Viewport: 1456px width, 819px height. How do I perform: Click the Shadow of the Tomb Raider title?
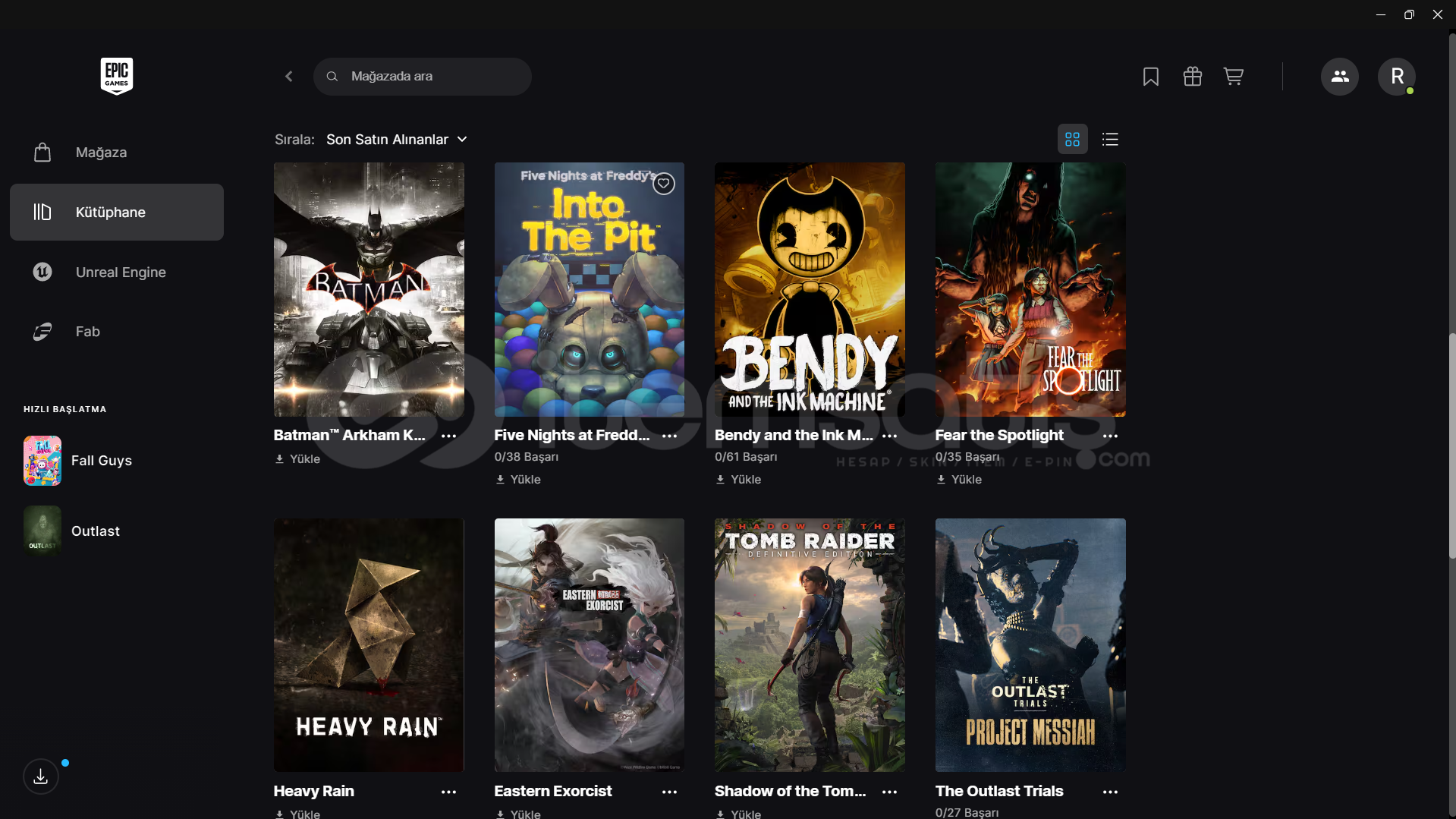[791, 791]
